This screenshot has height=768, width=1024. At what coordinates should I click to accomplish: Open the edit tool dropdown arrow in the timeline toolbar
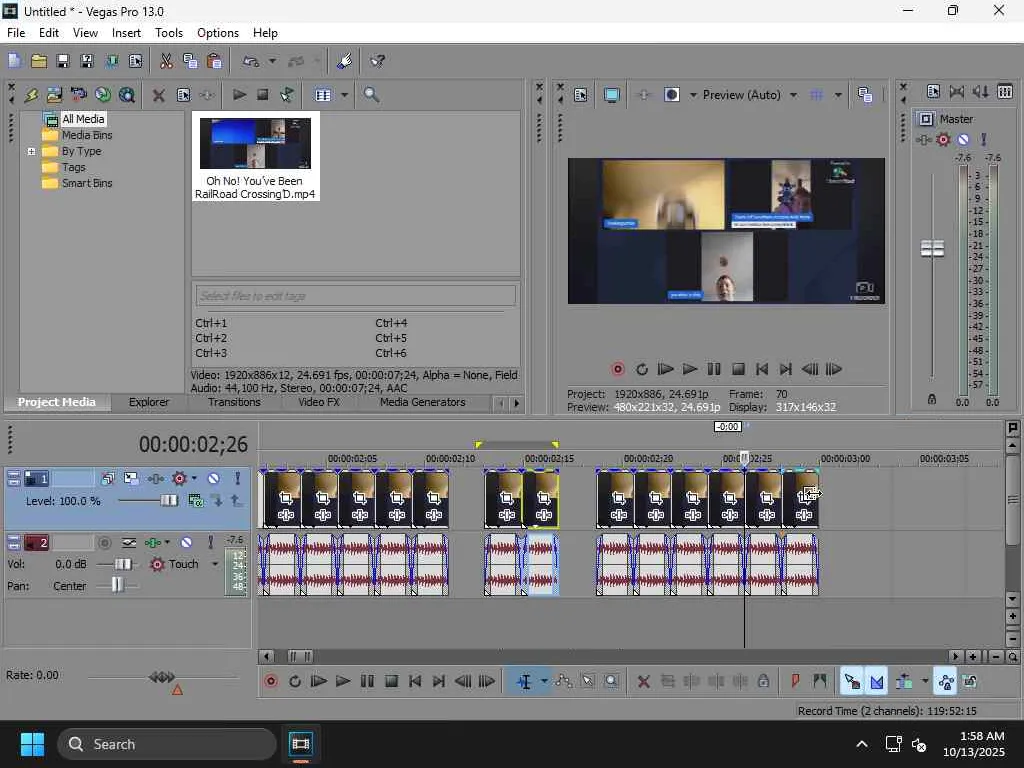544,682
